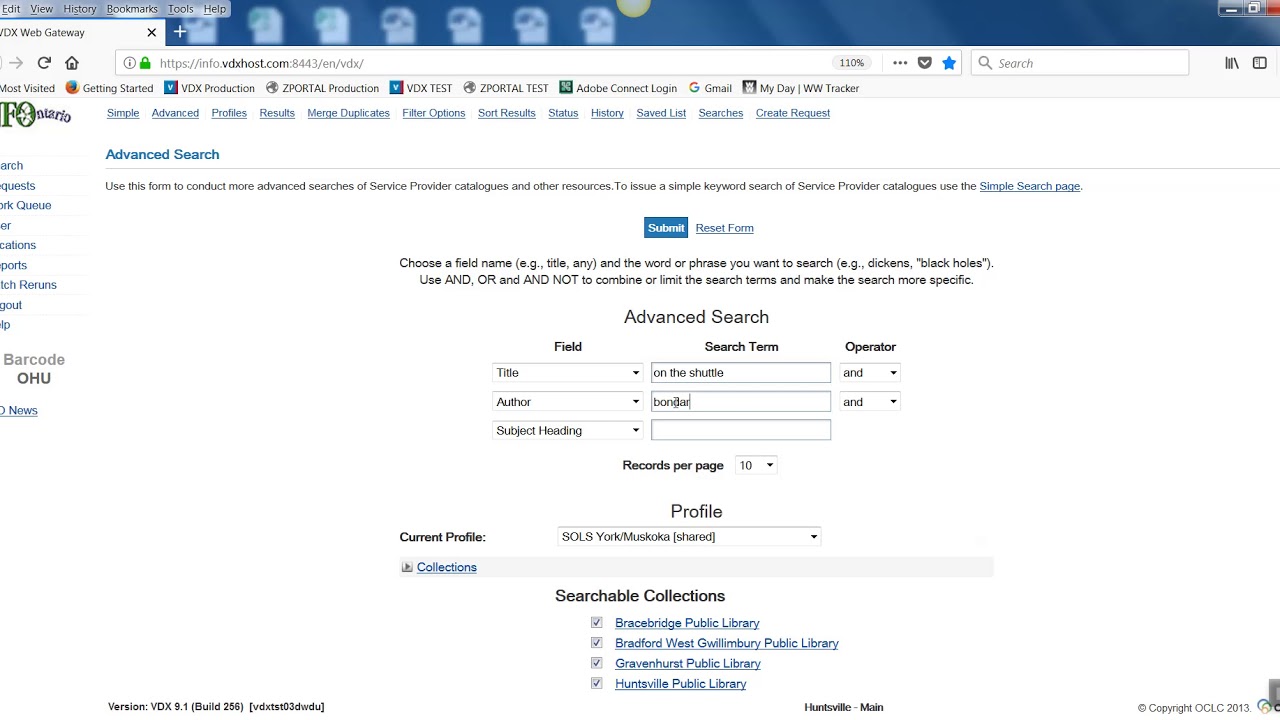Open Huntsville Public Library link
The width and height of the screenshot is (1280, 720).
click(x=681, y=684)
